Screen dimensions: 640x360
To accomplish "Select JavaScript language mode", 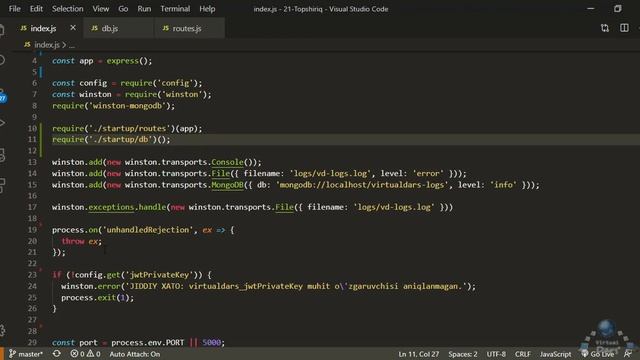I will tap(555, 354).
